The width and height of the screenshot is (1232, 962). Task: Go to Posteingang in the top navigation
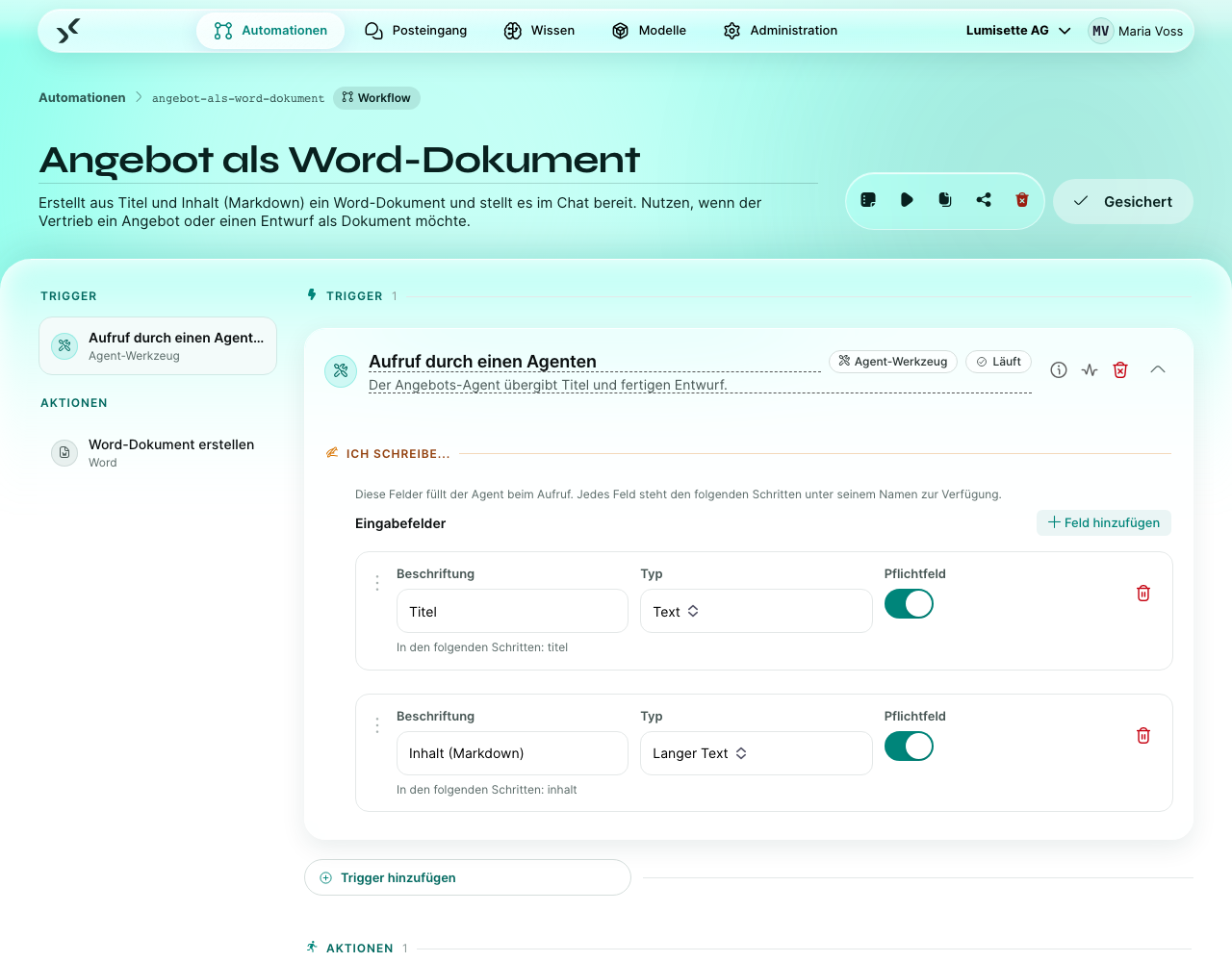point(416,31)
